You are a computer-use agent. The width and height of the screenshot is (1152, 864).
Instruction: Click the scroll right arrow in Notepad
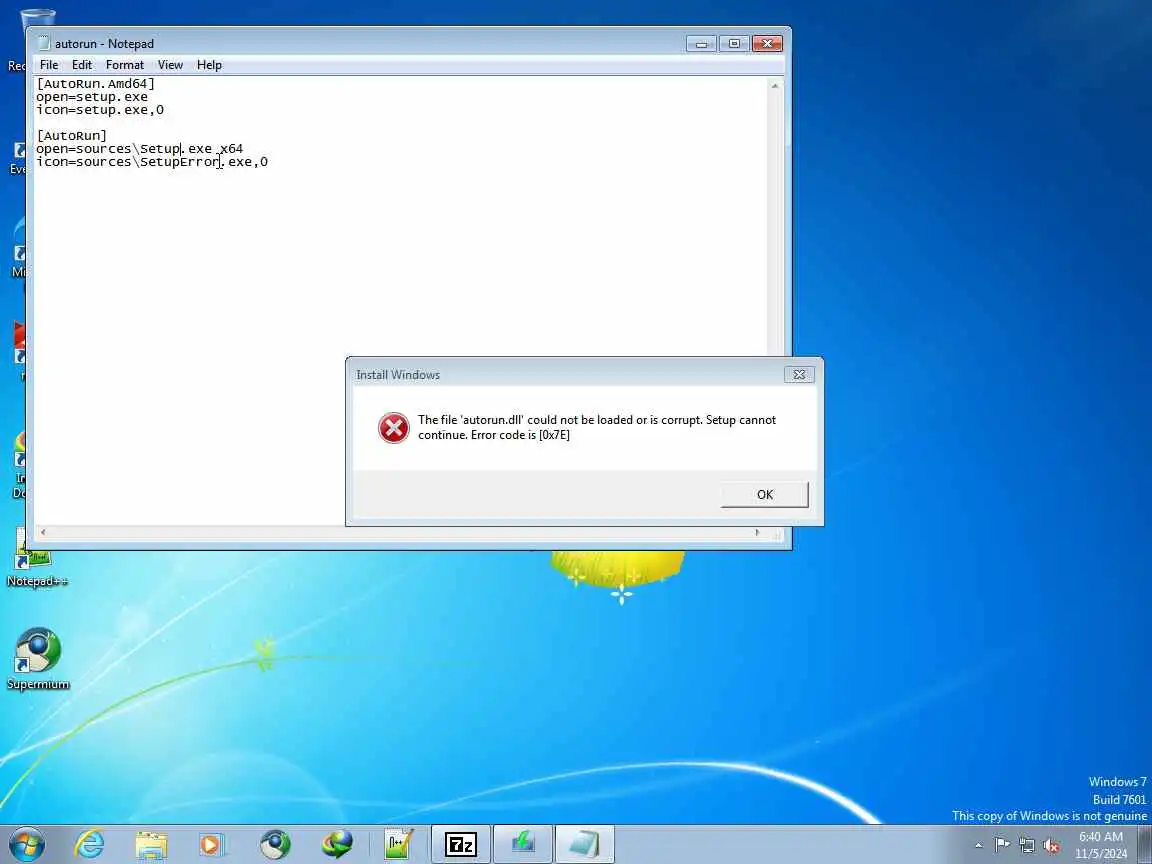pos(757,532)
